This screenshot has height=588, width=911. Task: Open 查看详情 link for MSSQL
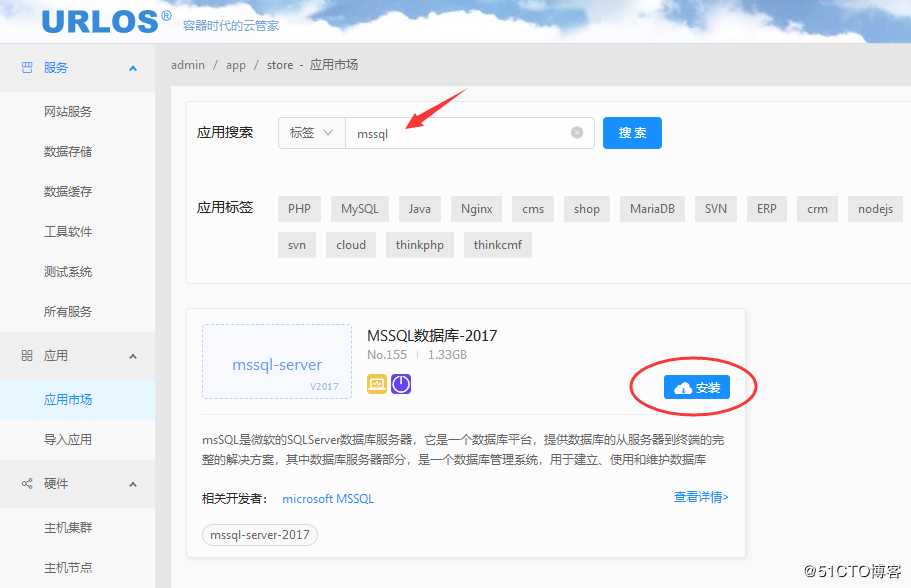tap(701, 497)
